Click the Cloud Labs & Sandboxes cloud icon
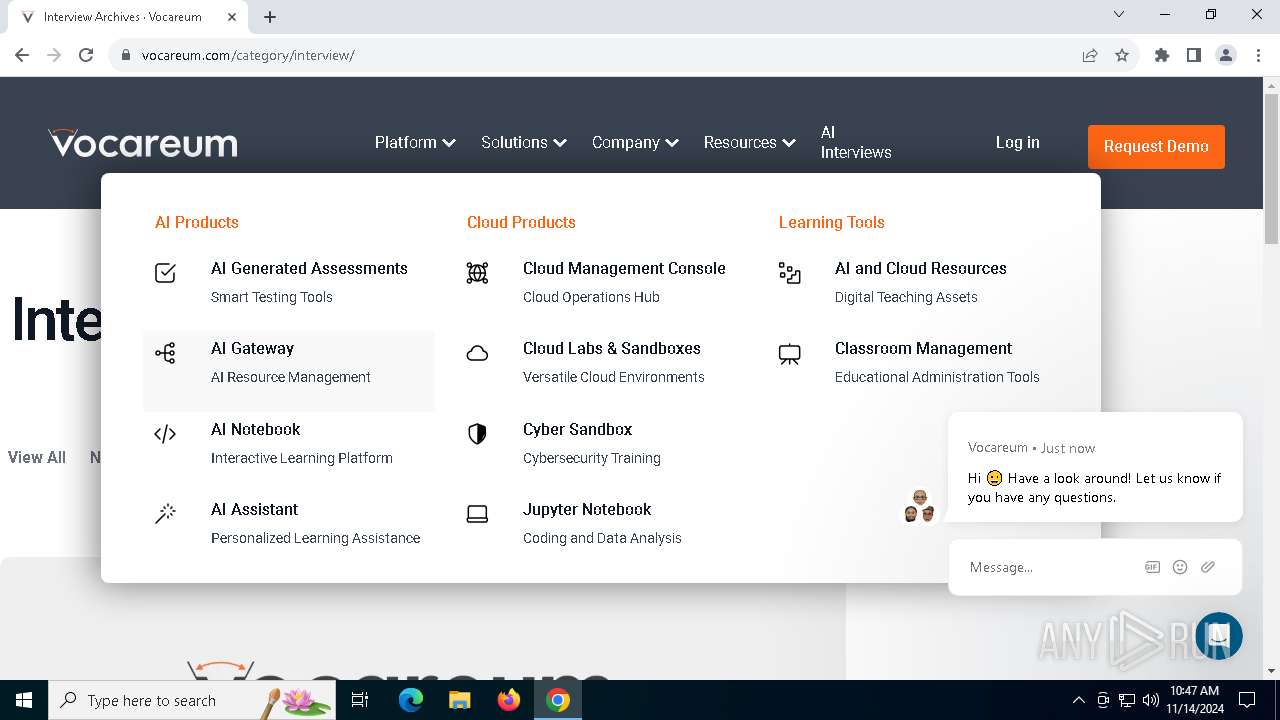This screenshot has height=720, width=1280. pos(478,353)
